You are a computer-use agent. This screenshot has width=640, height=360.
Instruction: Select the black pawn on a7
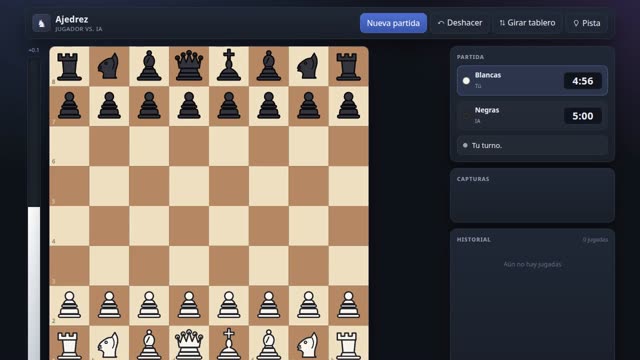point(69,106)
